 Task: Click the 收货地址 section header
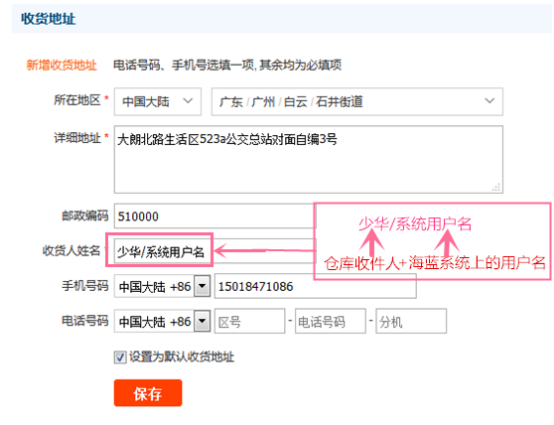click(48, 19)
